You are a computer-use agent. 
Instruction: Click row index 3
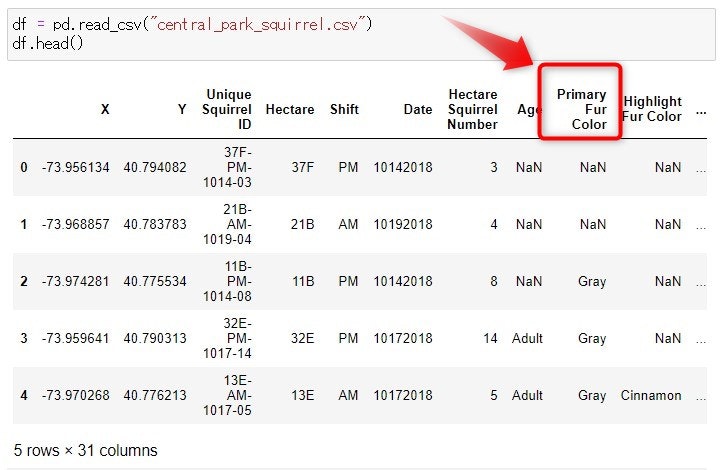tap(24, 338)
